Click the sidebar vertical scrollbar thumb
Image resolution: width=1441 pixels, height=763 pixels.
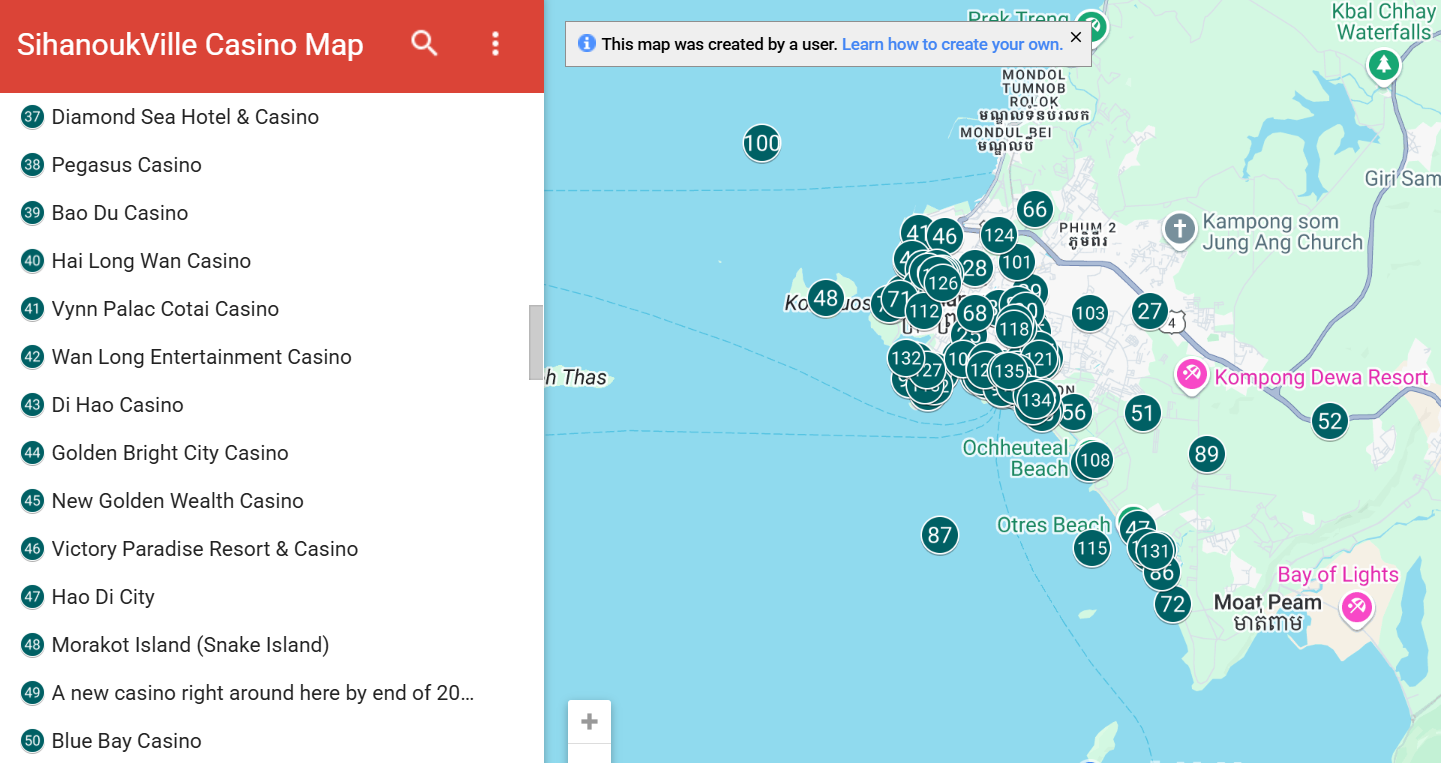coord(536,342)
